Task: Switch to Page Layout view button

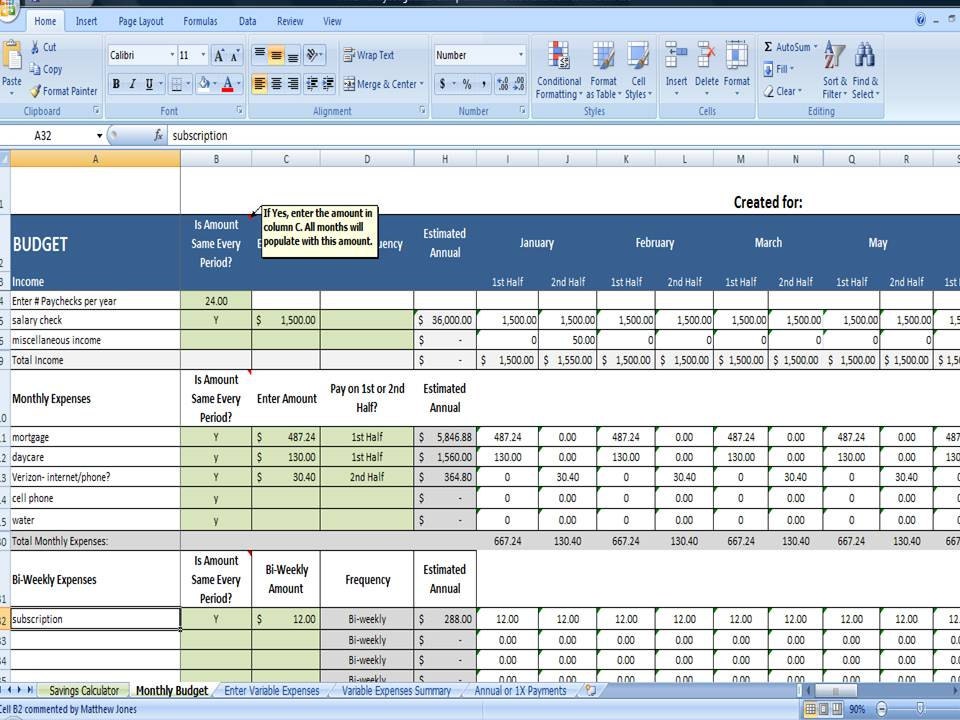Action: pos(823,709)
